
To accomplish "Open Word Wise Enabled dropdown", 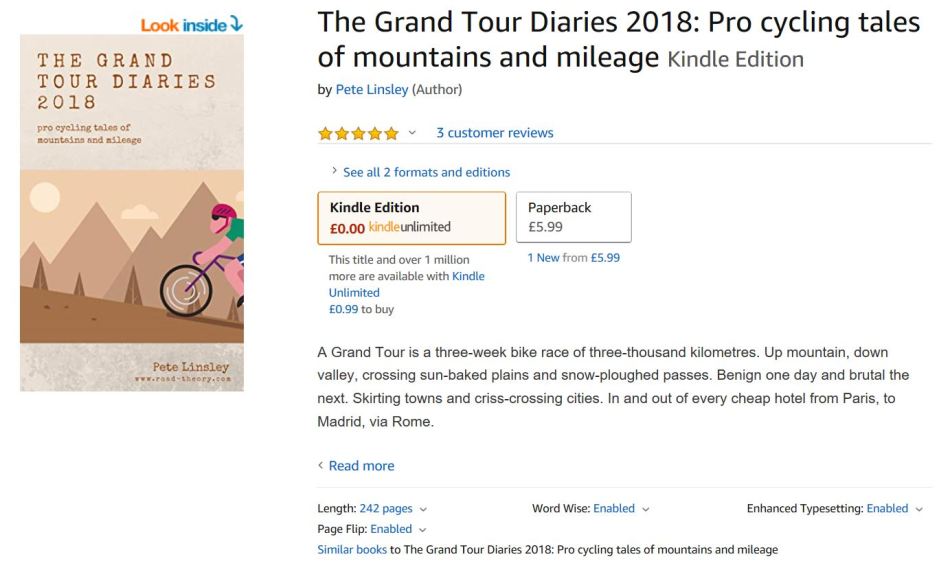I will [x=620, y=509].
